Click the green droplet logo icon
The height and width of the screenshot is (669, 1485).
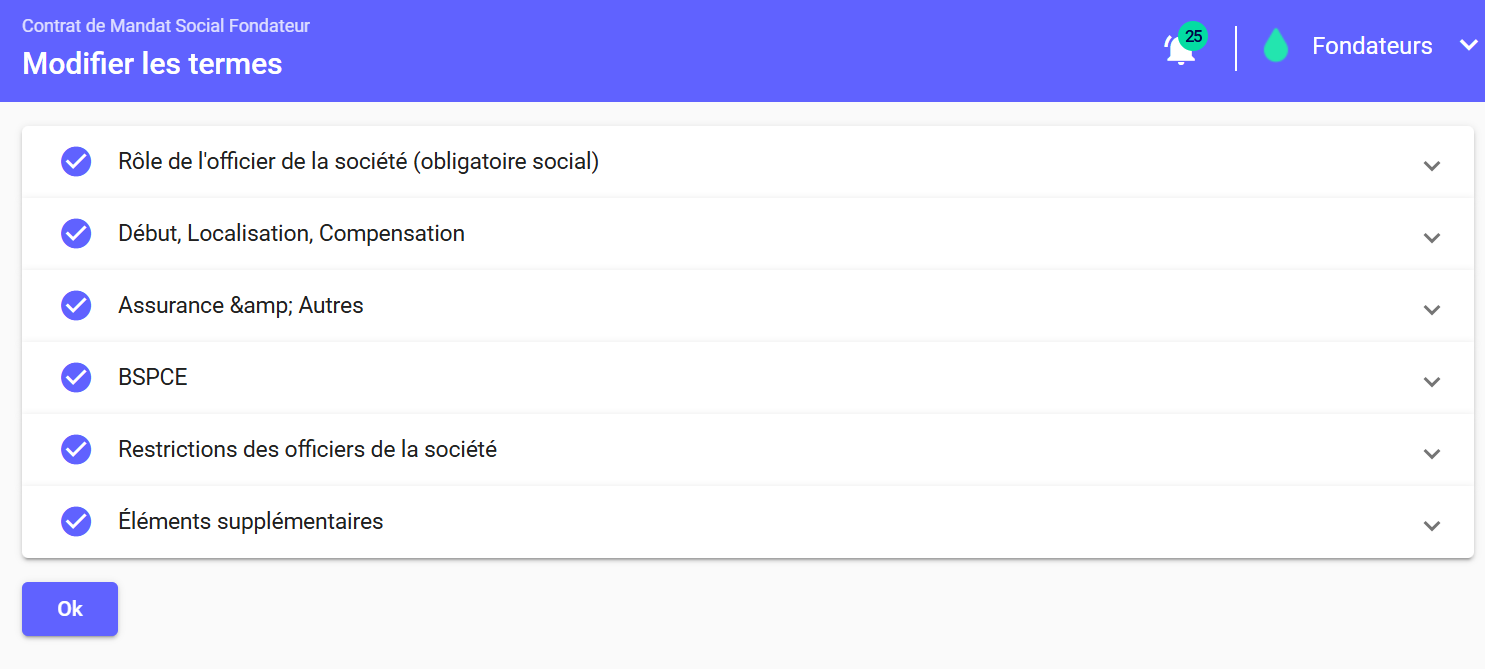click(1275, 46)
